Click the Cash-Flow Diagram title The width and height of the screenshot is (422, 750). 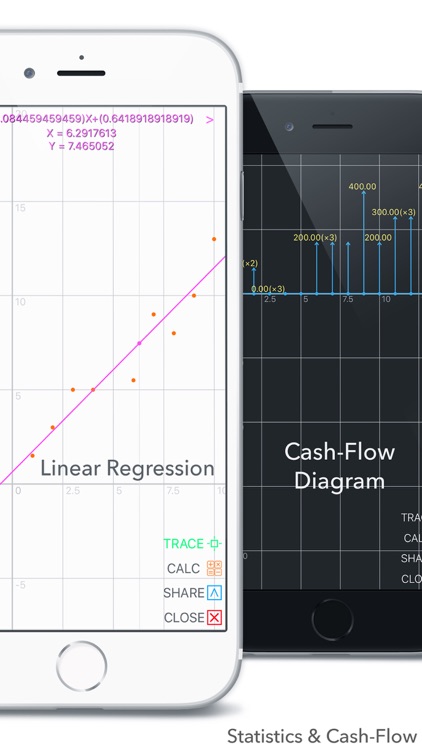[x=339, y=466]
